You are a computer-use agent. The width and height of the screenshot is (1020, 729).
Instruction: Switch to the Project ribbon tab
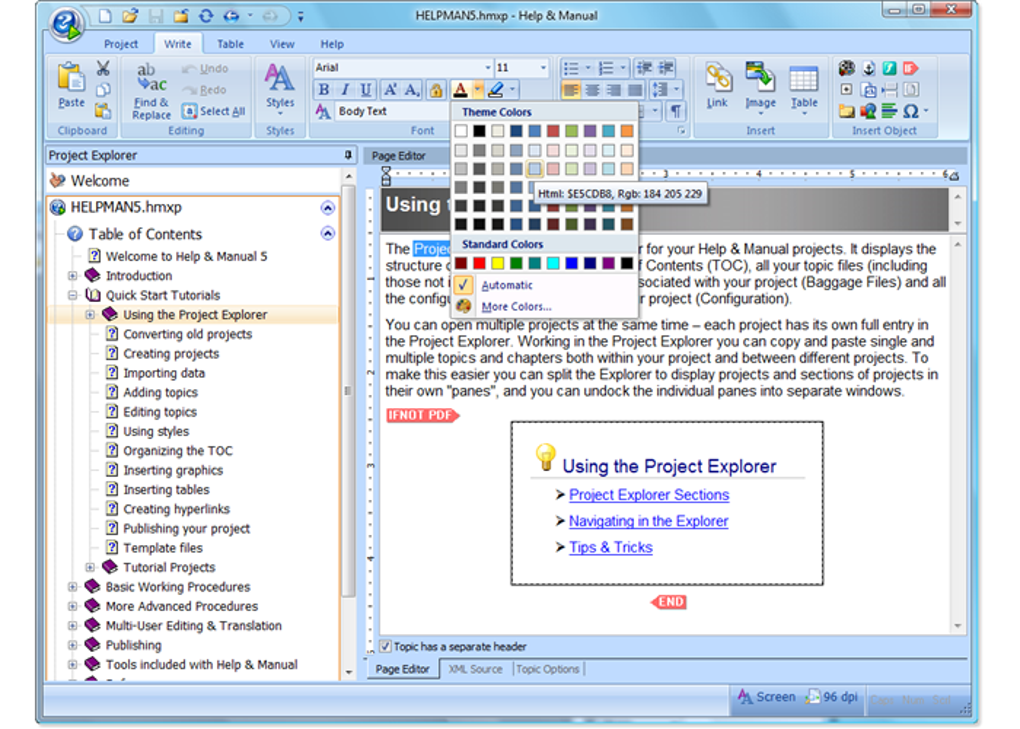coord(121,44)
